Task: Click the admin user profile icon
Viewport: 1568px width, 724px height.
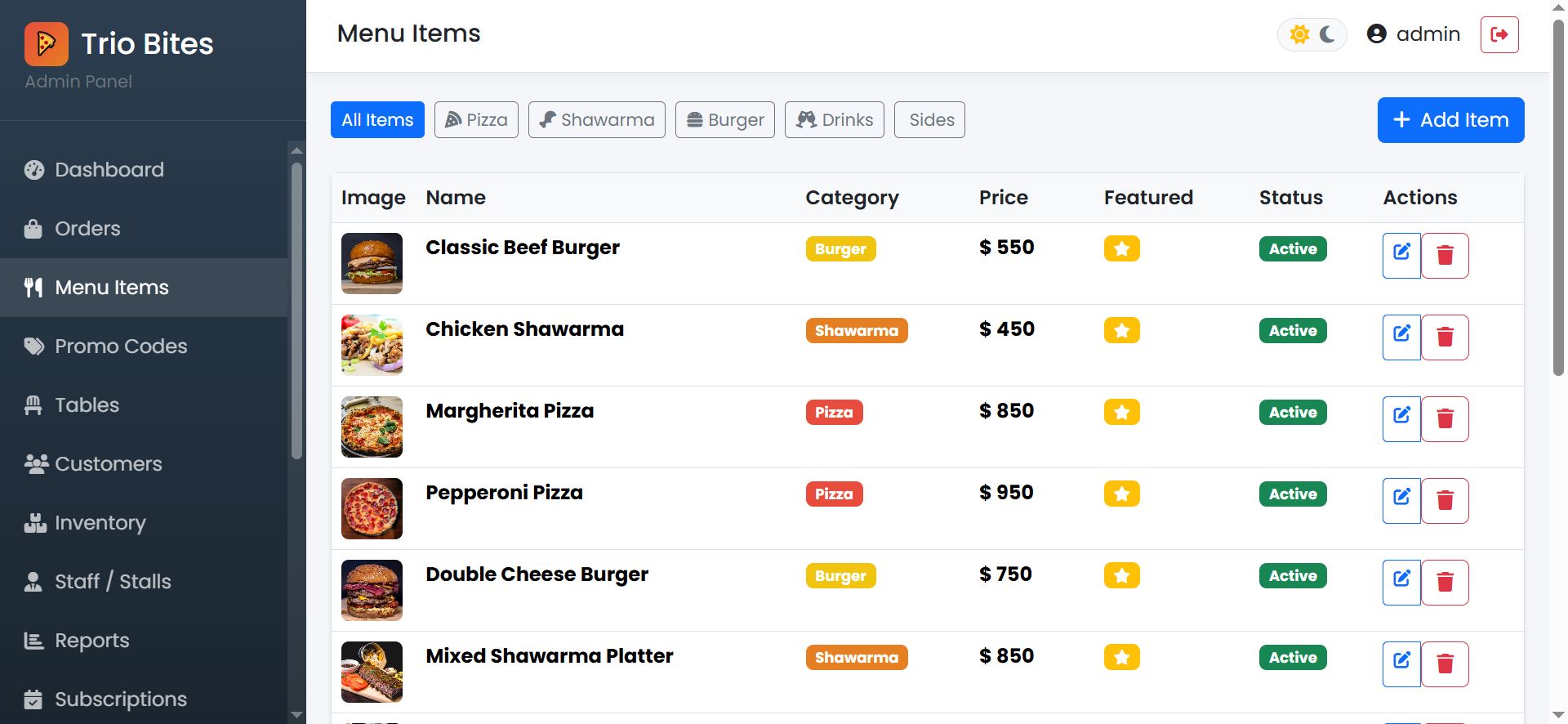Action: [x=1377, y=34]
